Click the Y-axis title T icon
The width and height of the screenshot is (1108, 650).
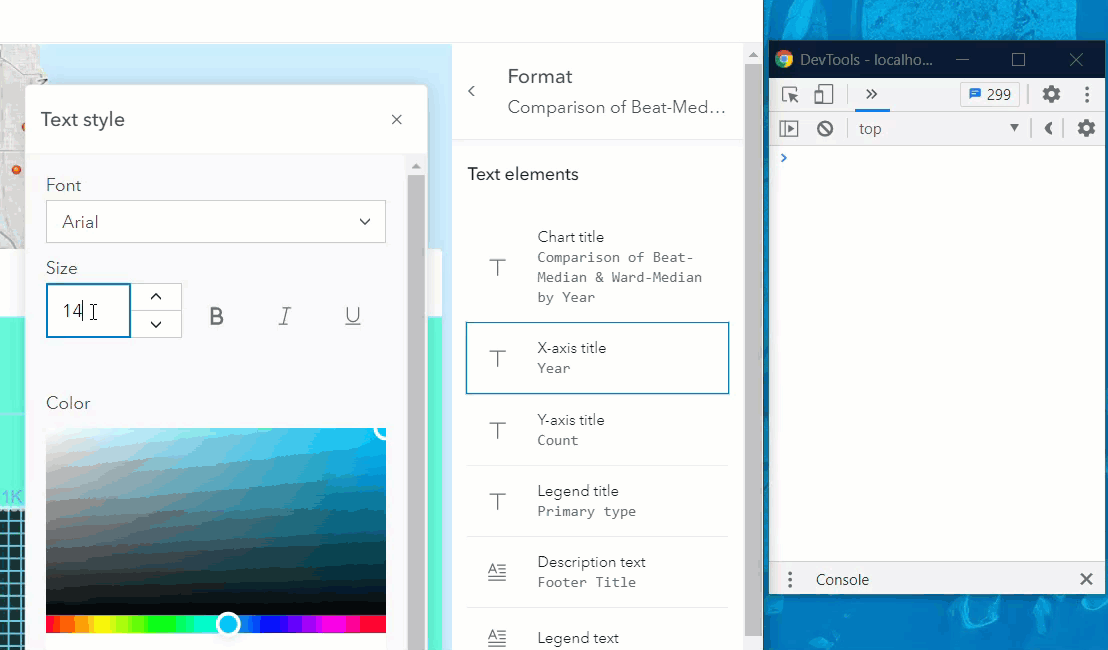click(x=497, y=430)
